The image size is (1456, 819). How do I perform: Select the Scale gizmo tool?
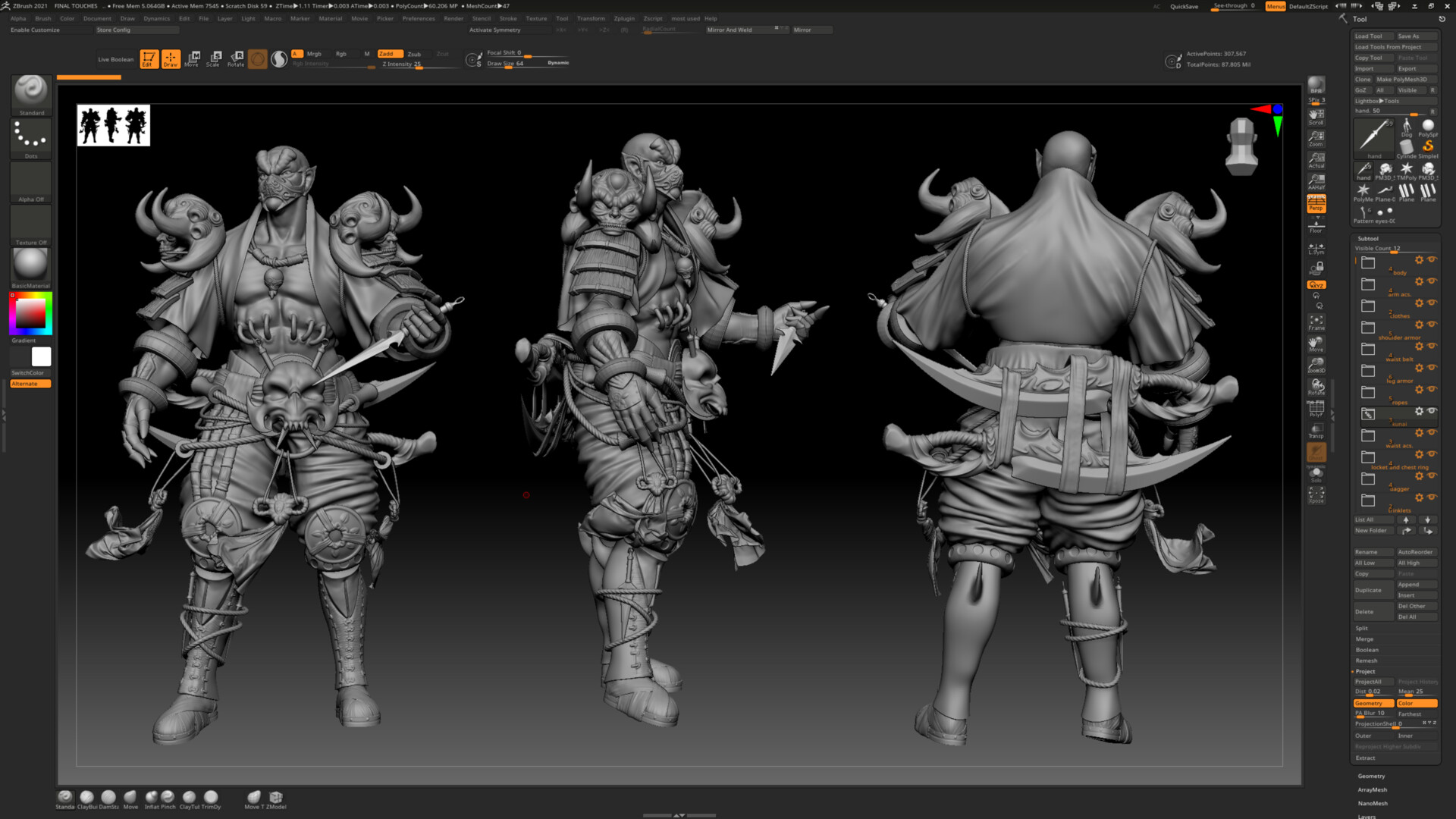click(x=214, y=58)
